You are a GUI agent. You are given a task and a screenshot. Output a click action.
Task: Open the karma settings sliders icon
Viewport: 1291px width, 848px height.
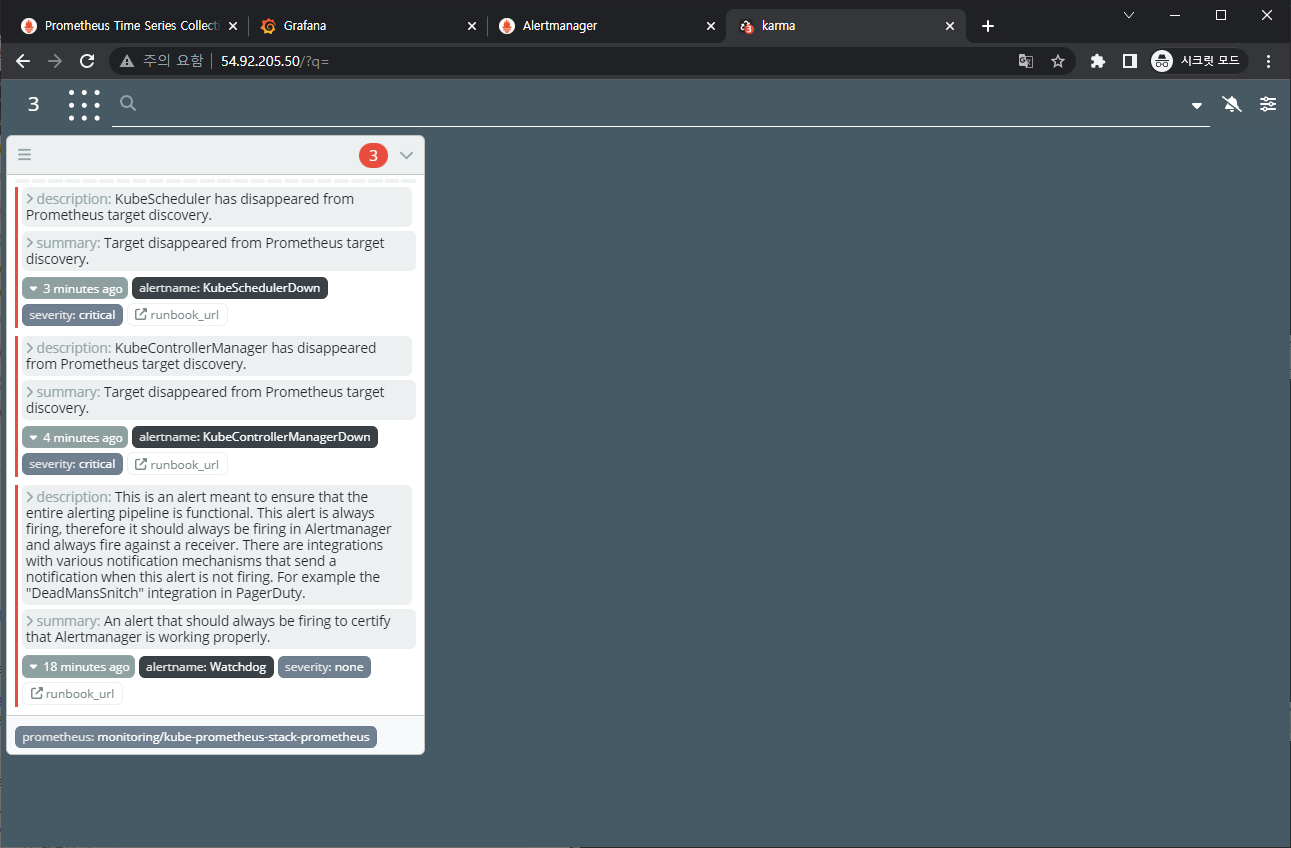tap(1268, 104)
